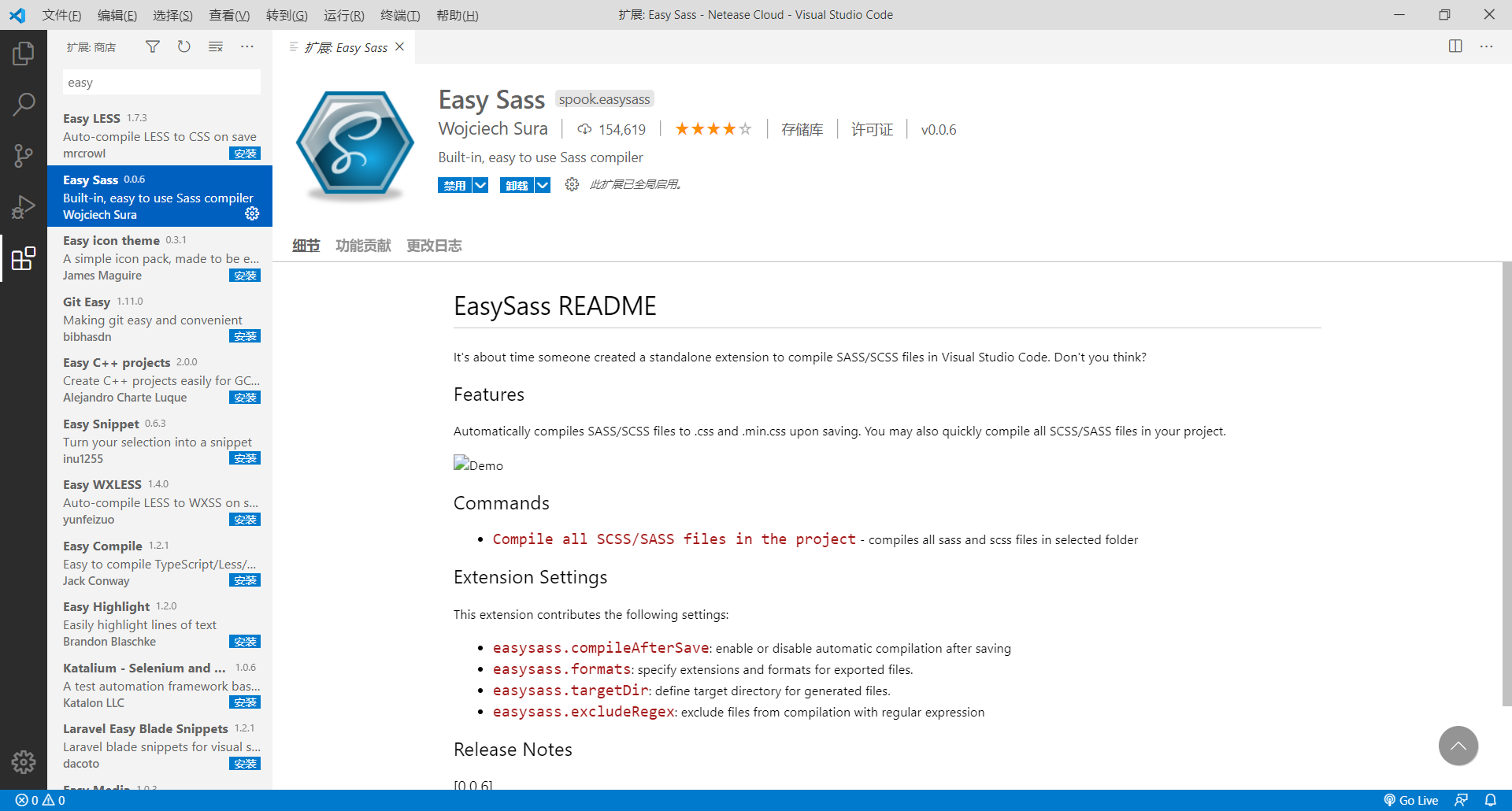Open feedback icon in status bar
Screen dimensions: 1512x811
pyautogui.click(x=1461, y=800)
